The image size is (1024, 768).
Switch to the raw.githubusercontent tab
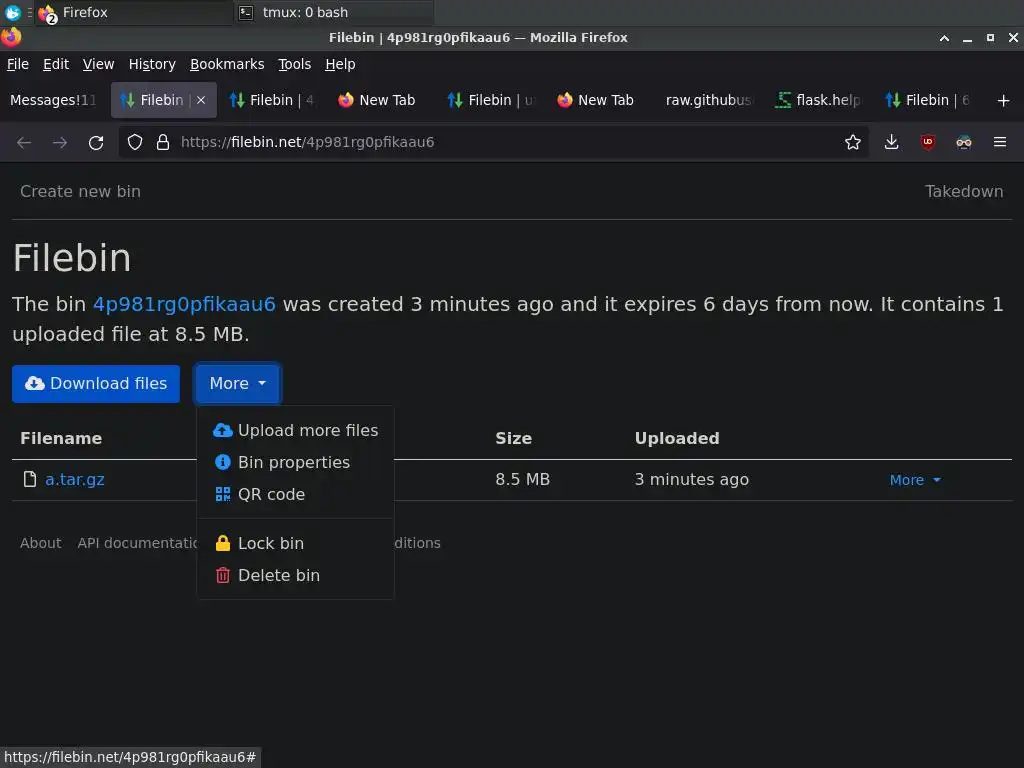pos(708,100)
